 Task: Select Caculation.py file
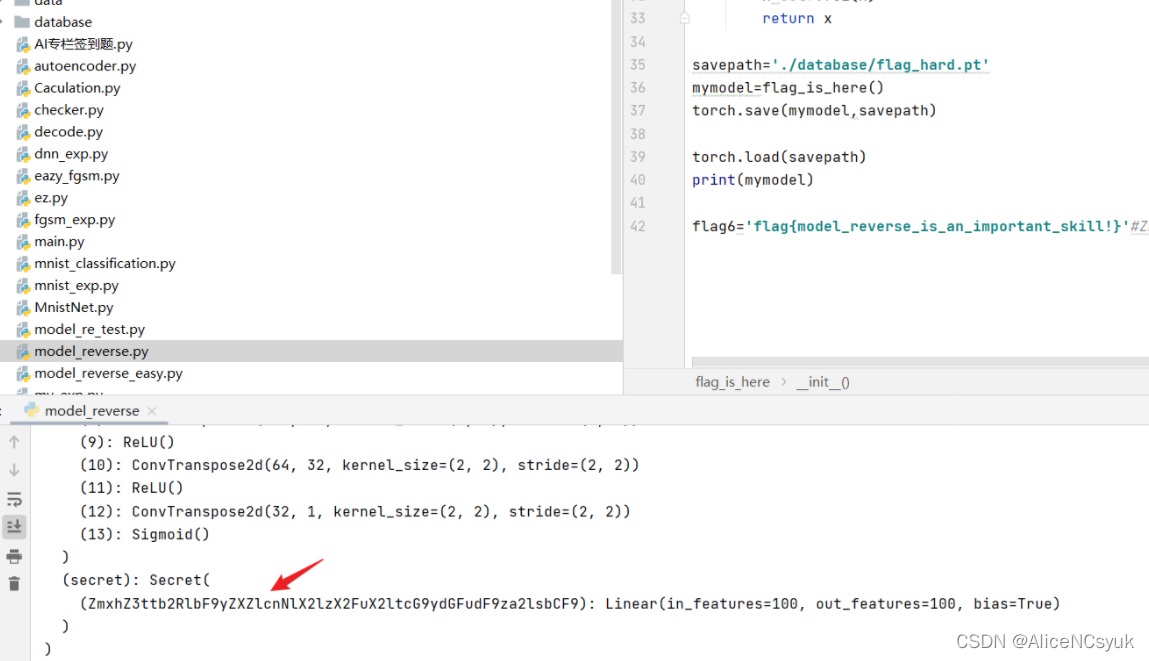(x=77, y=88)
